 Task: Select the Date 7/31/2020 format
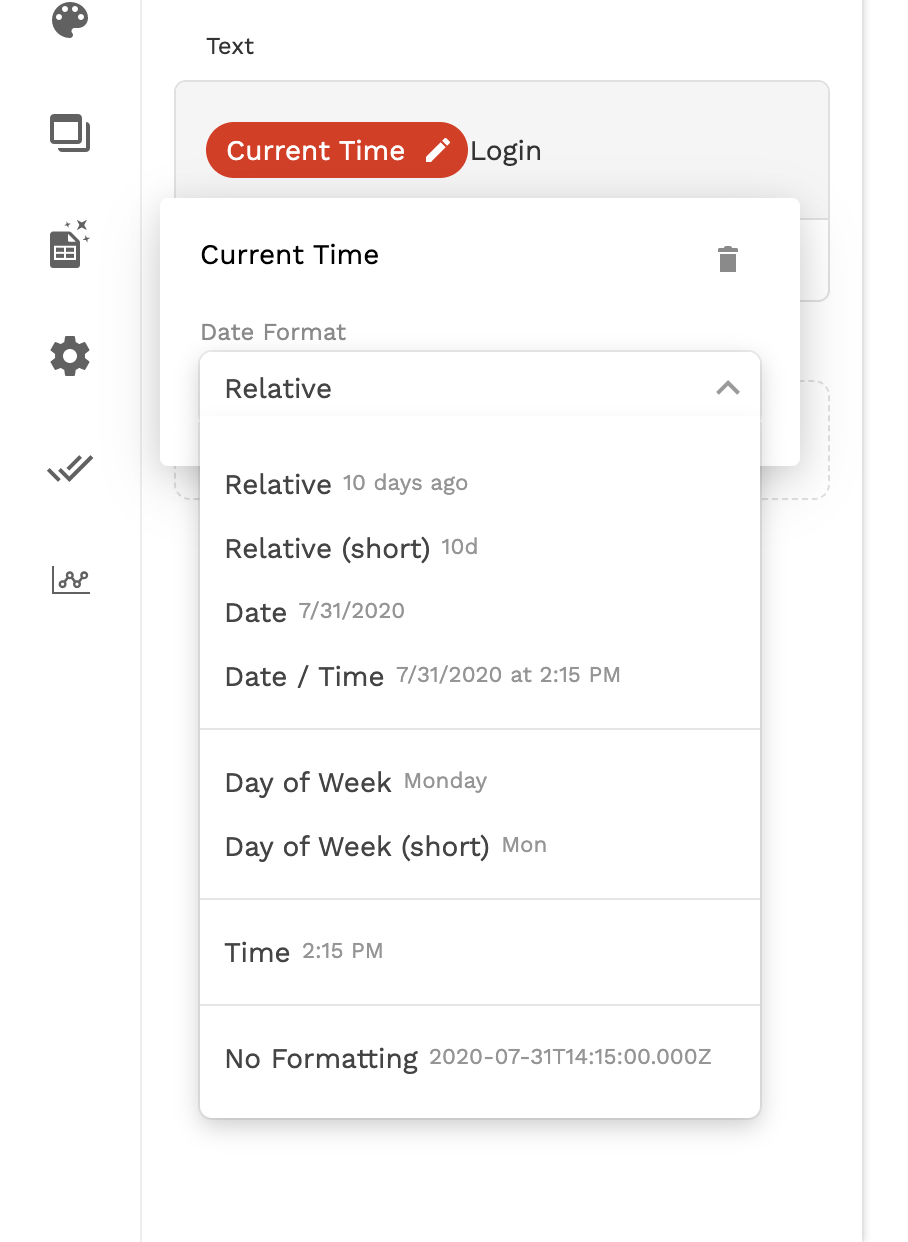314,613
